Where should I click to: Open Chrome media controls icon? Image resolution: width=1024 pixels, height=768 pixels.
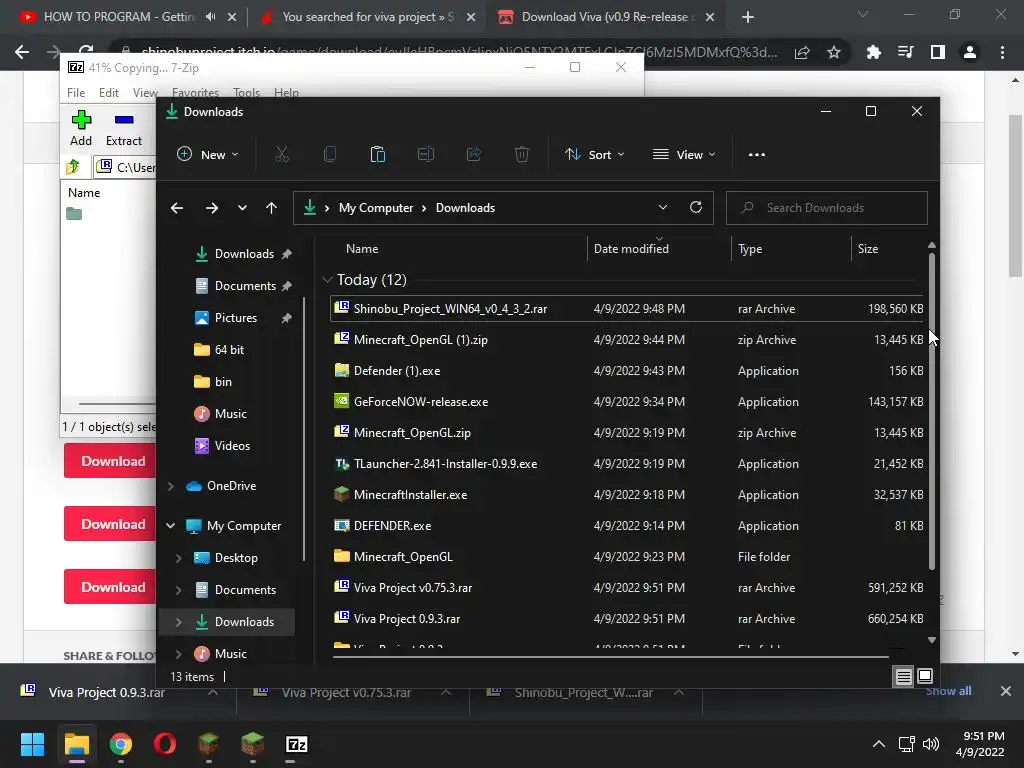coord(905,52)
